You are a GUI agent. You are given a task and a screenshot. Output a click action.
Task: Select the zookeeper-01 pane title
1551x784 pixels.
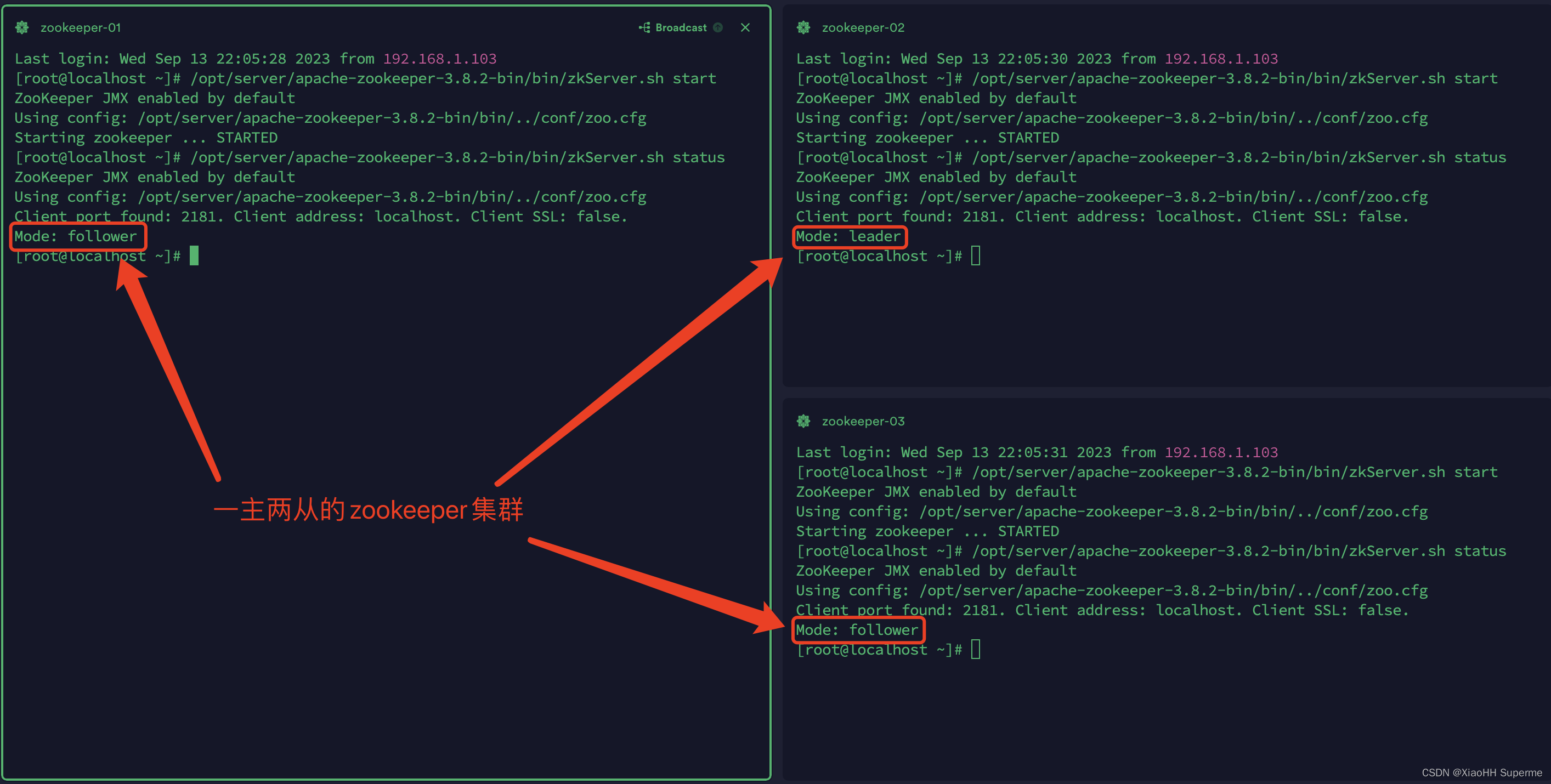81,27
